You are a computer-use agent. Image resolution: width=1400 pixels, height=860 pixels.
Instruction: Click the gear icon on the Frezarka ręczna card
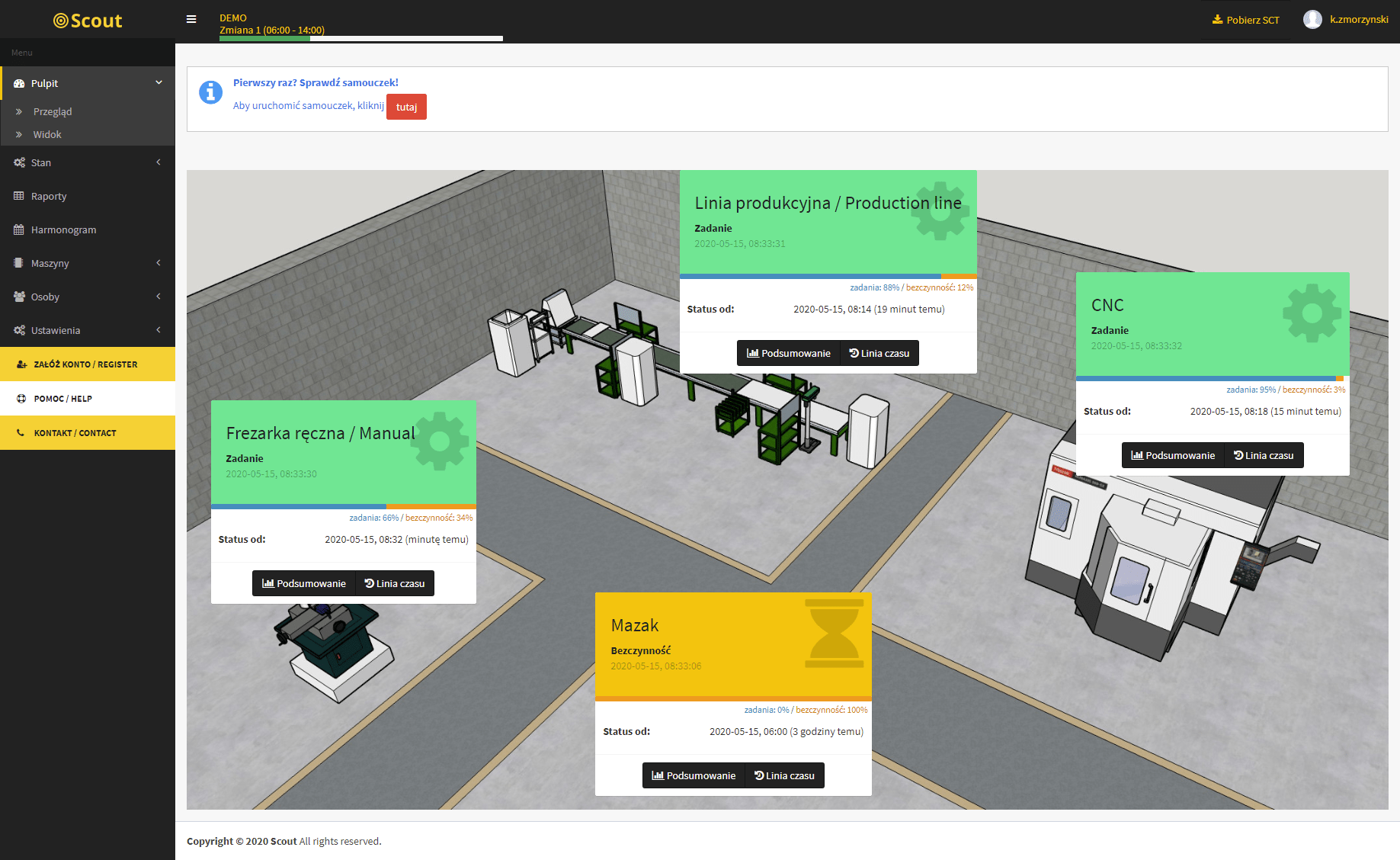(x=440, y=441)
